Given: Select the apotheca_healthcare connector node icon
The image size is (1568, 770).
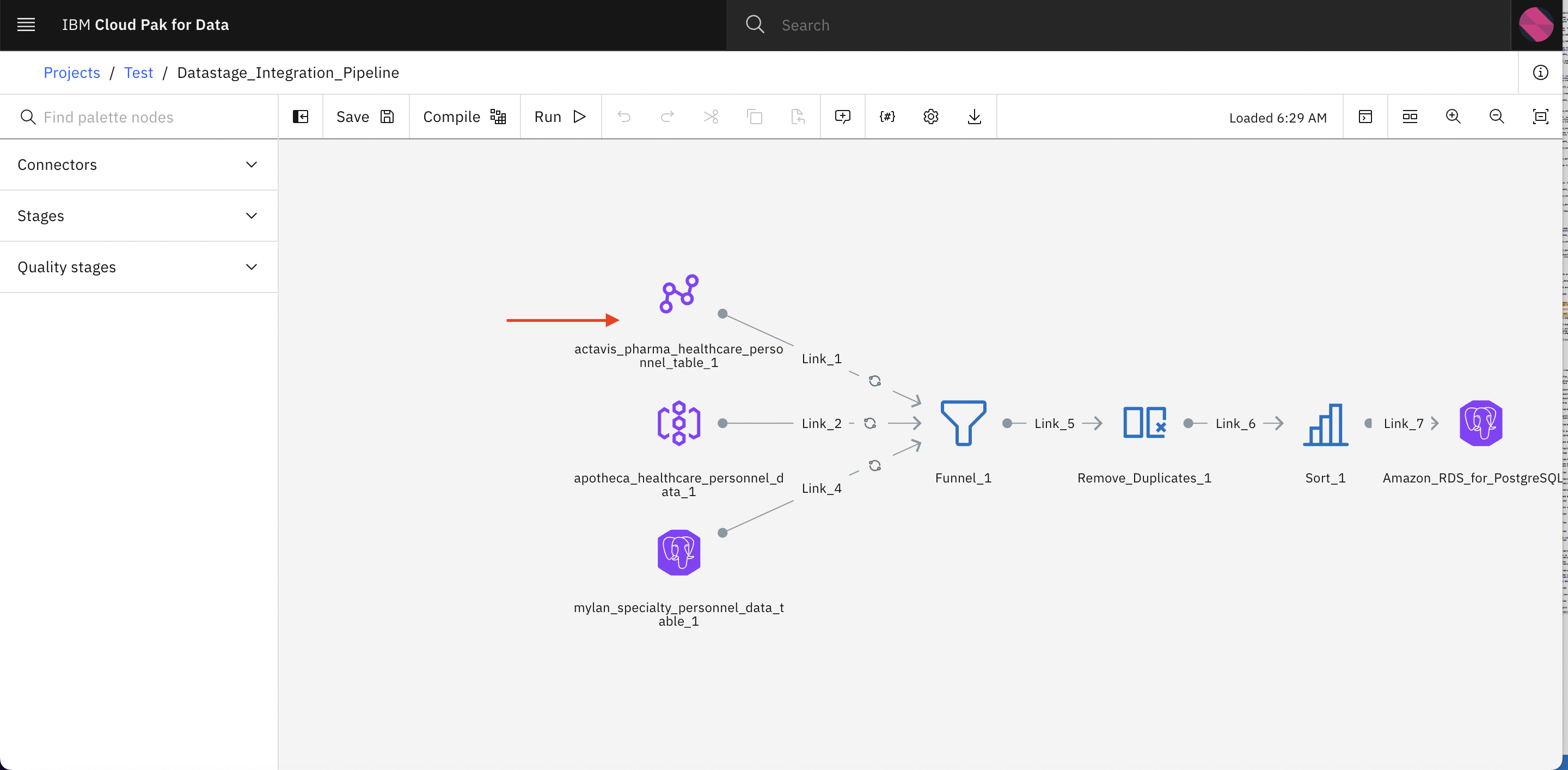Looking at the screenshot, I should click(679, 423).
